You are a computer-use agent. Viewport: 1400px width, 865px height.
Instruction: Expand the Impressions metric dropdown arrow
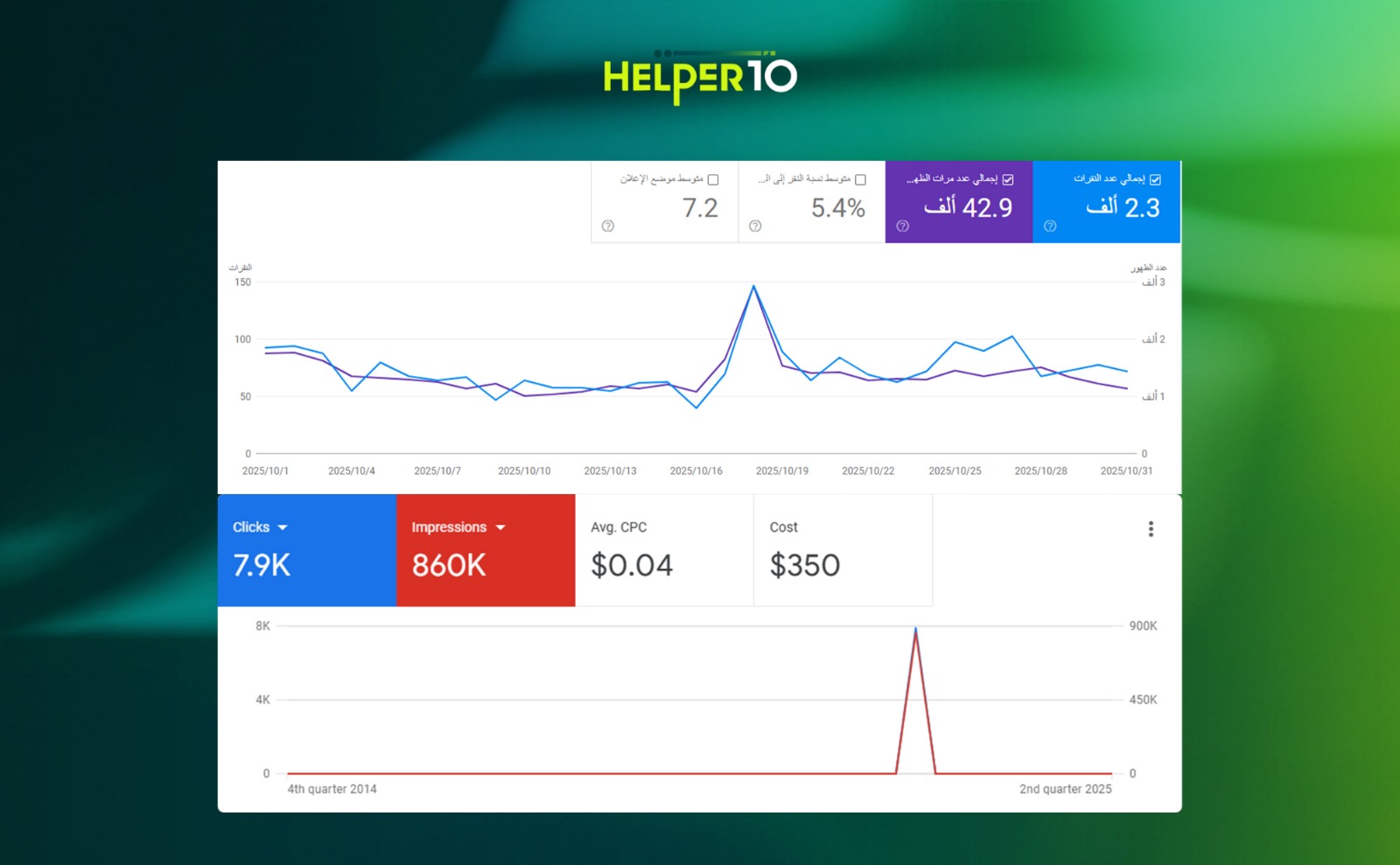pos(500,528)
